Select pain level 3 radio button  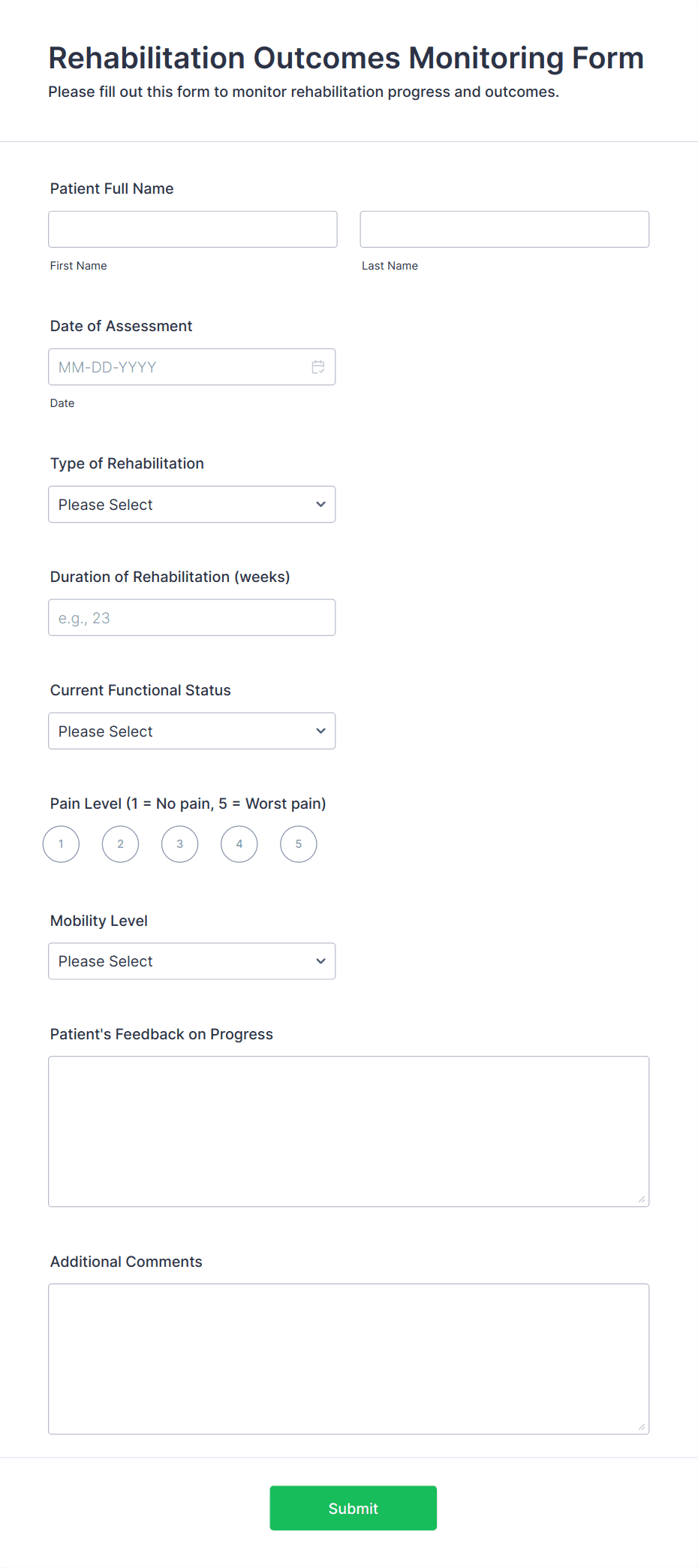[x=179, y=844]
